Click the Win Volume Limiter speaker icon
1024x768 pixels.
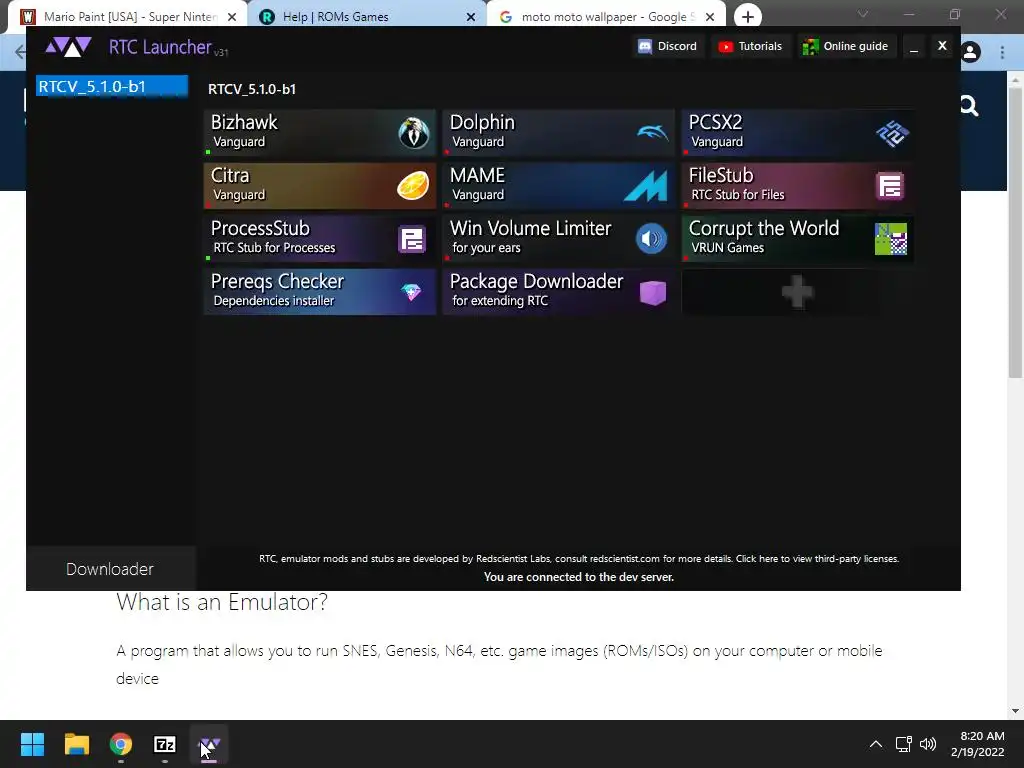point(651,239)
